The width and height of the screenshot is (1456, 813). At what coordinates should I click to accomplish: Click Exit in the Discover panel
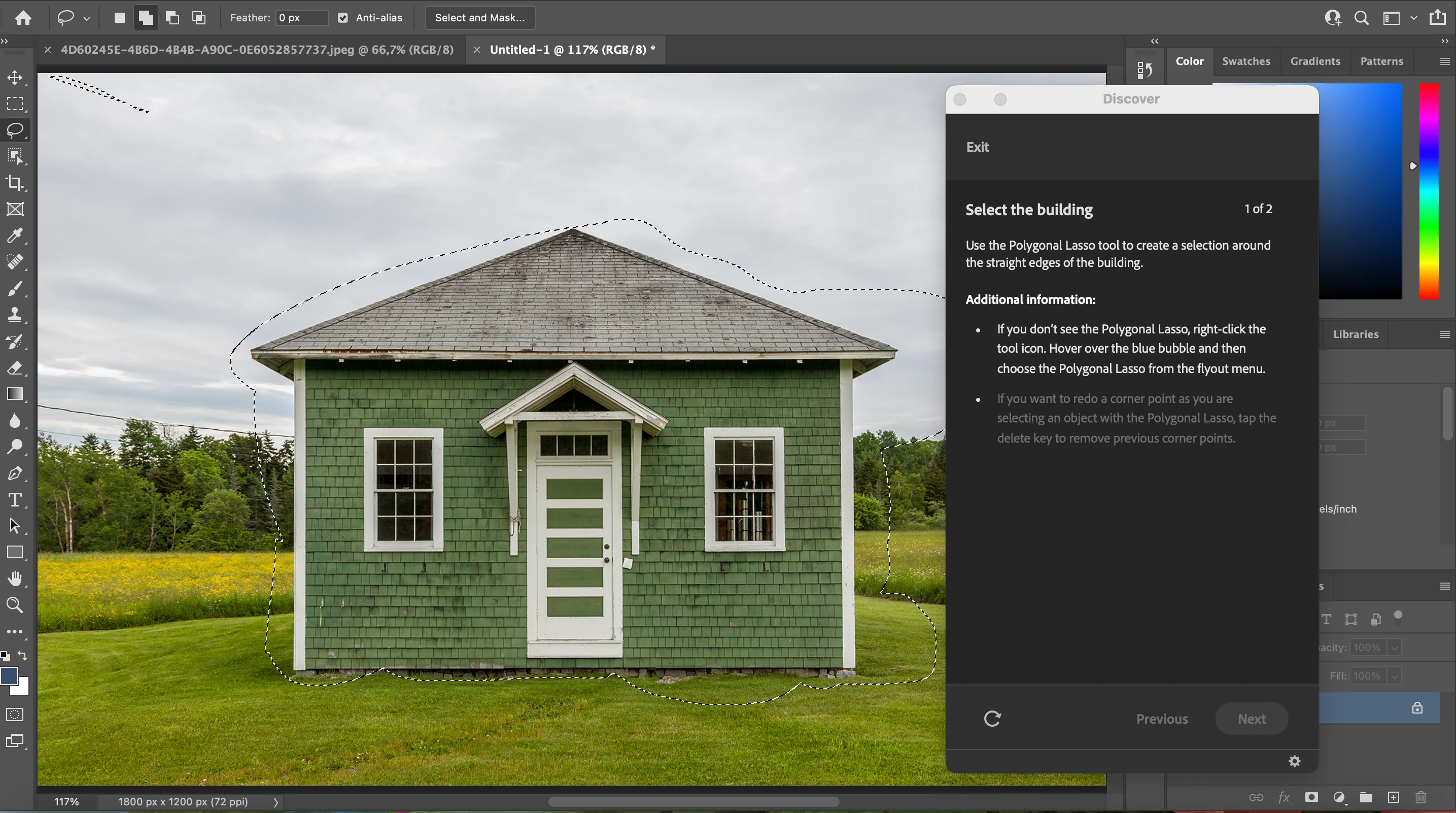(977, 147)
